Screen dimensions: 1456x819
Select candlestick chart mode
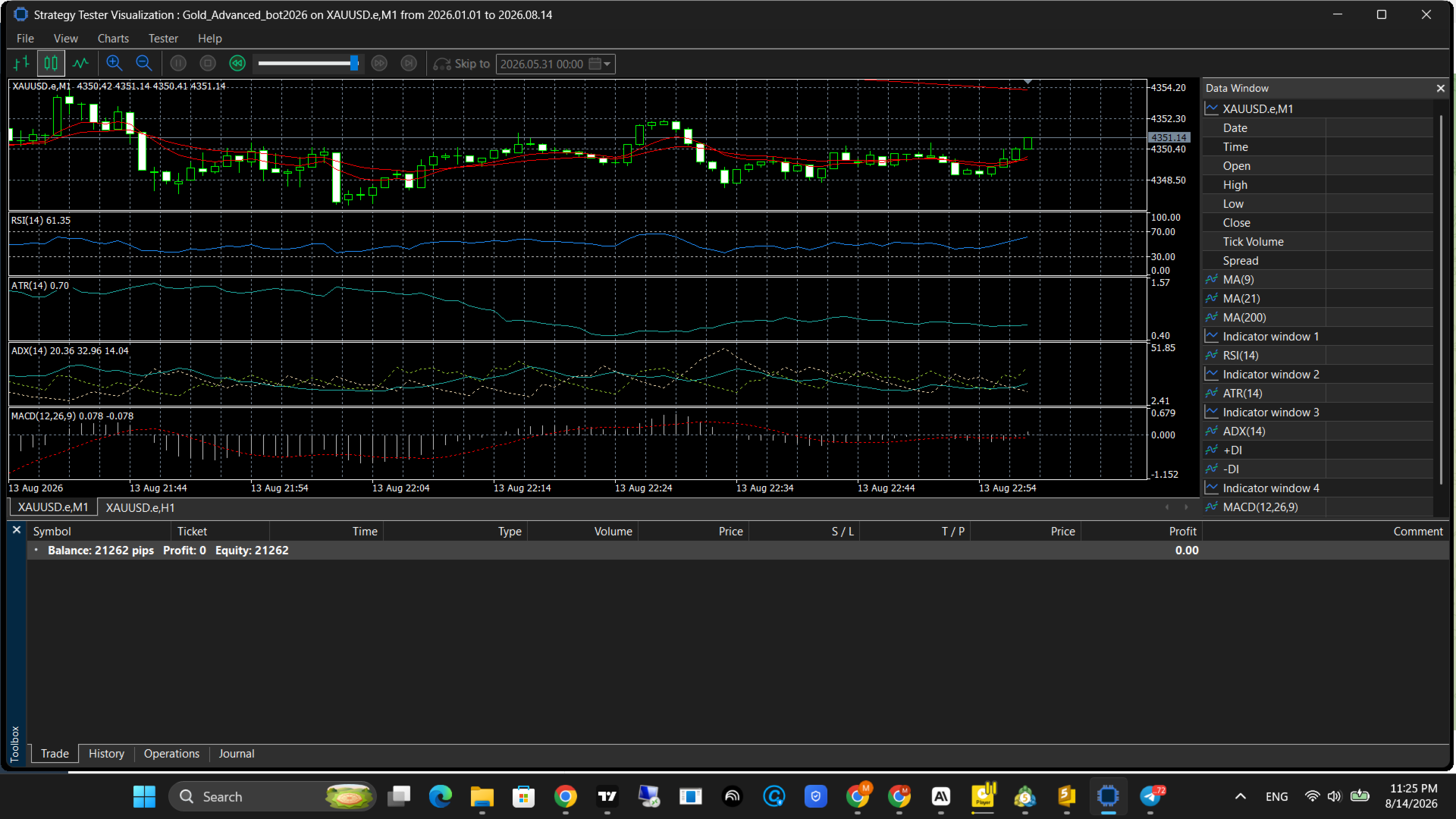pos(51,64)
